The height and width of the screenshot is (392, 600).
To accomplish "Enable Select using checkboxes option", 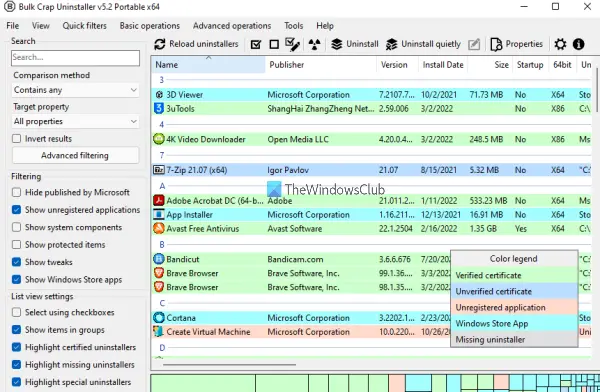I will pyautogui.click(x=16, y=312).
